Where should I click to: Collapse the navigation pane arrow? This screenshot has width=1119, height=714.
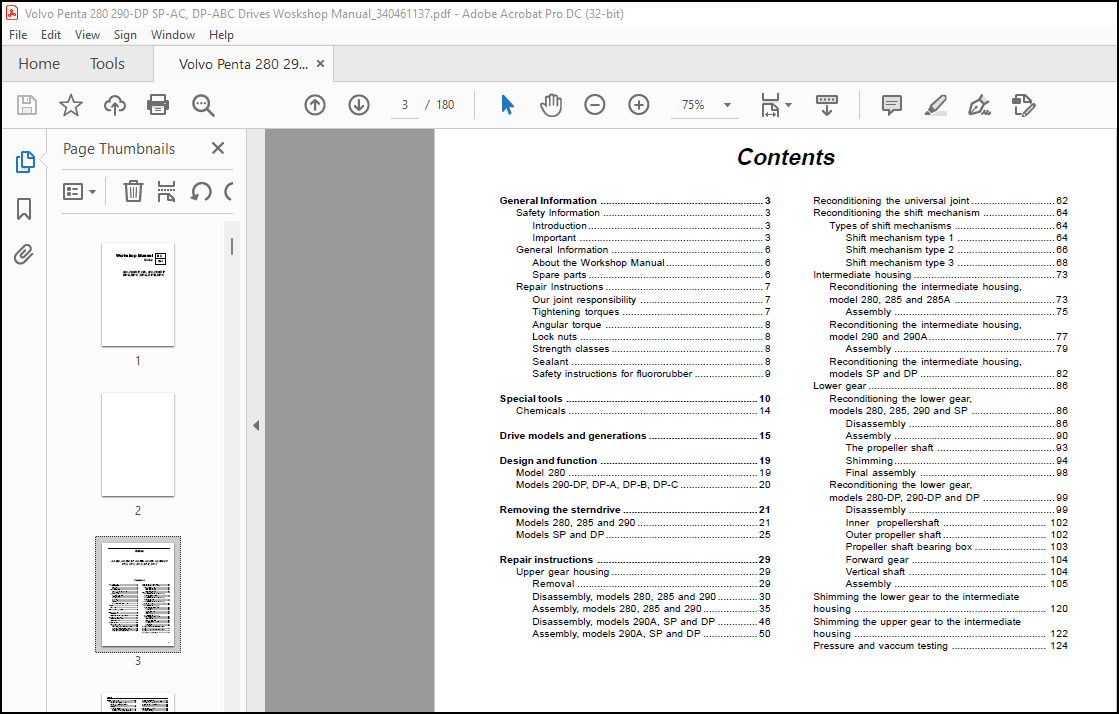[255, 426]
